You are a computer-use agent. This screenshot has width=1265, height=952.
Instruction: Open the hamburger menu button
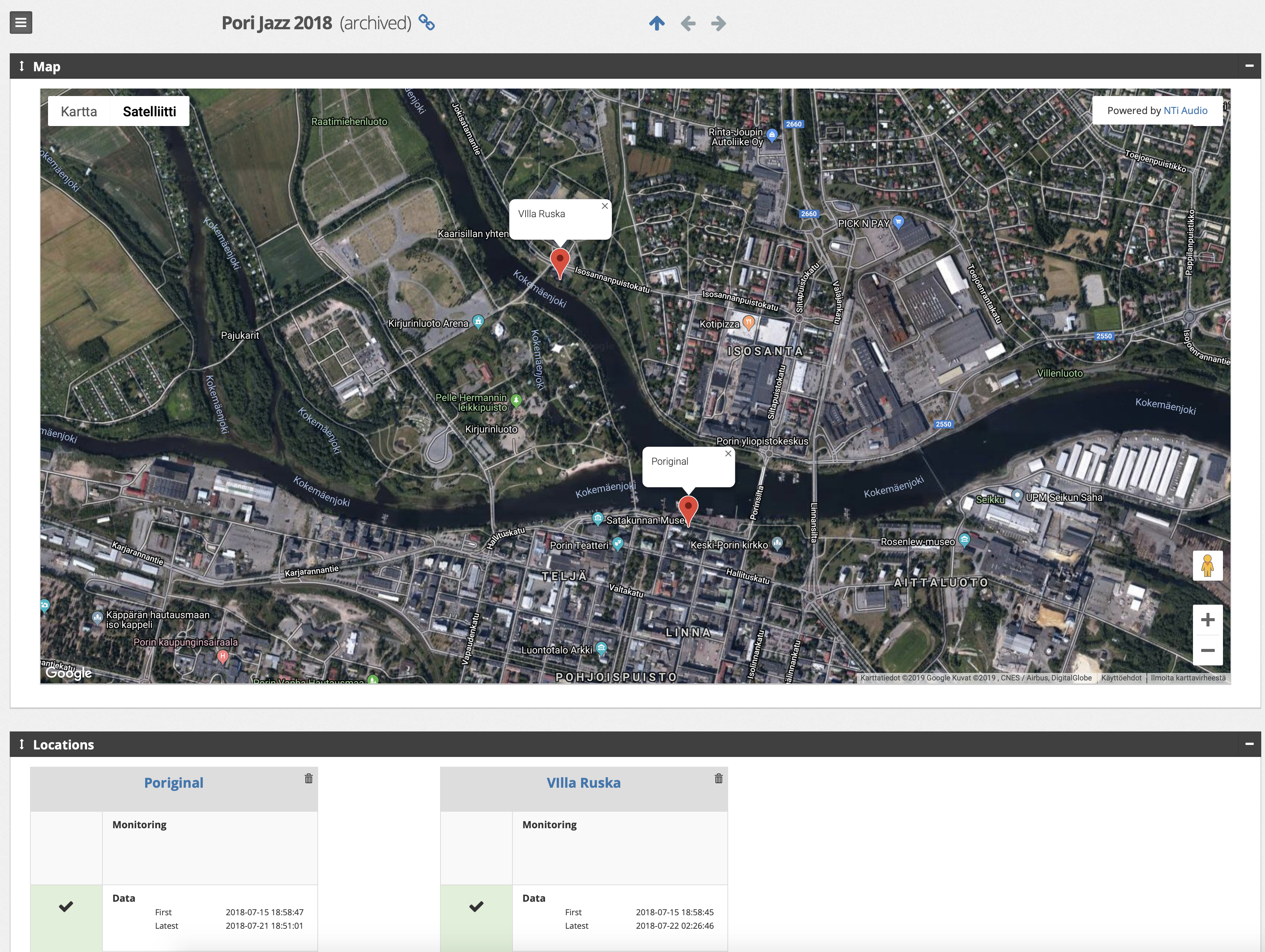coord(21,23)
